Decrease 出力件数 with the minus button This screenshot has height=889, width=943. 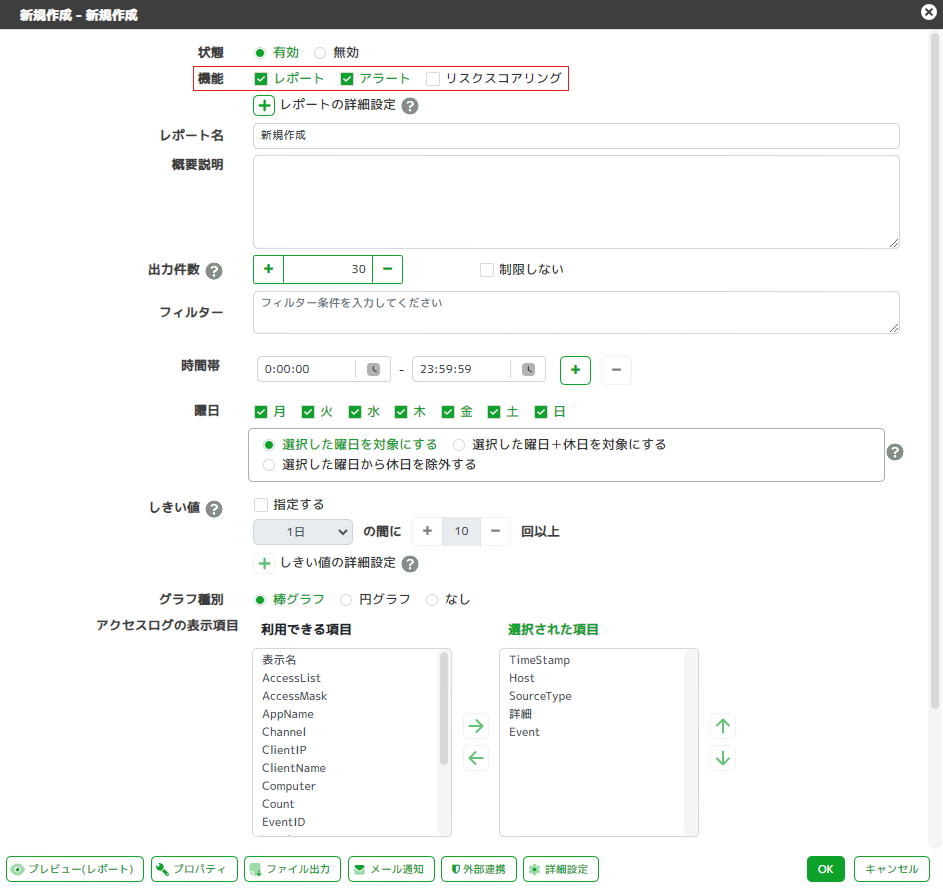[x=388, y=269]
